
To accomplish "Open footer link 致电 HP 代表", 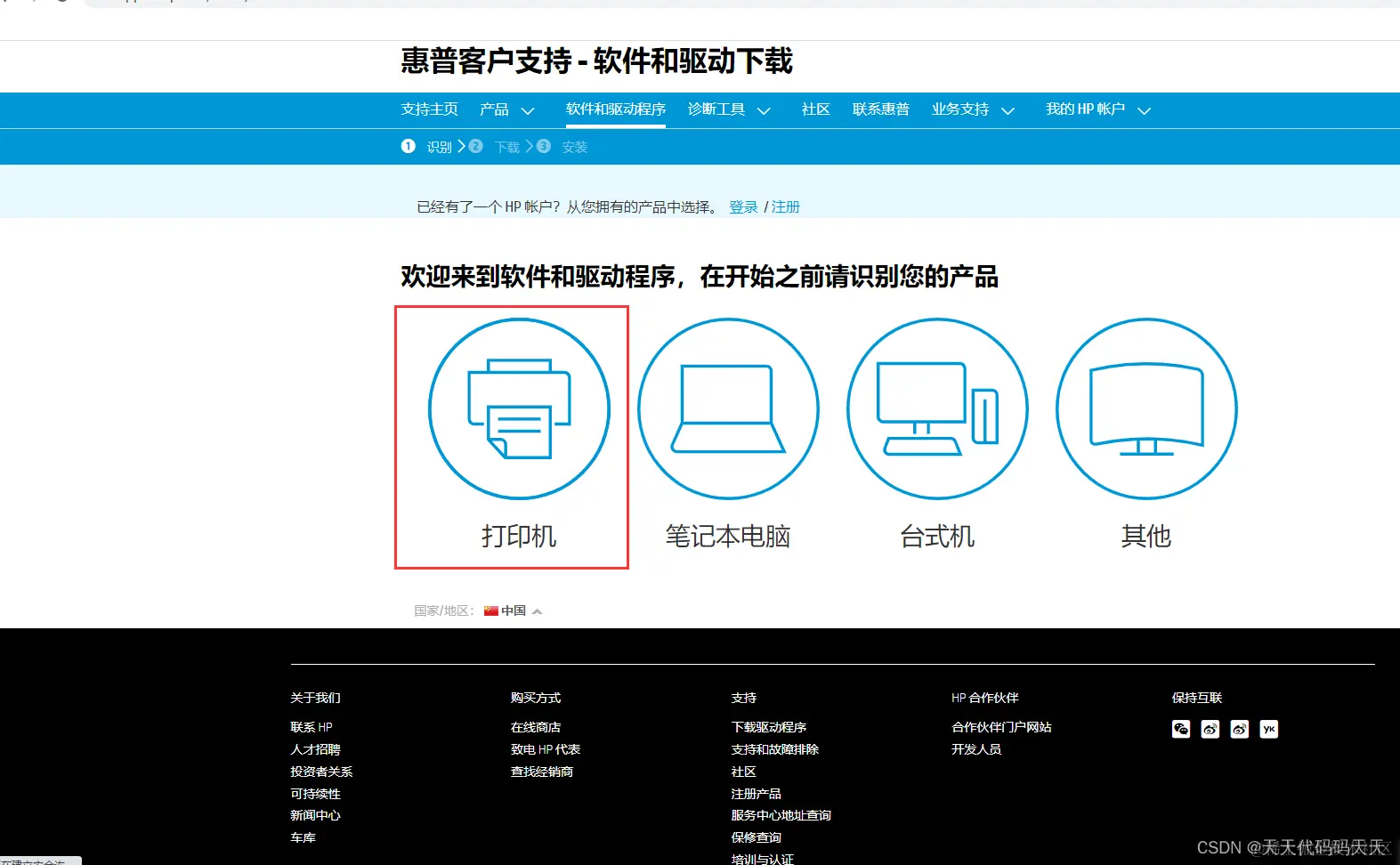I will tap(546, 749).
